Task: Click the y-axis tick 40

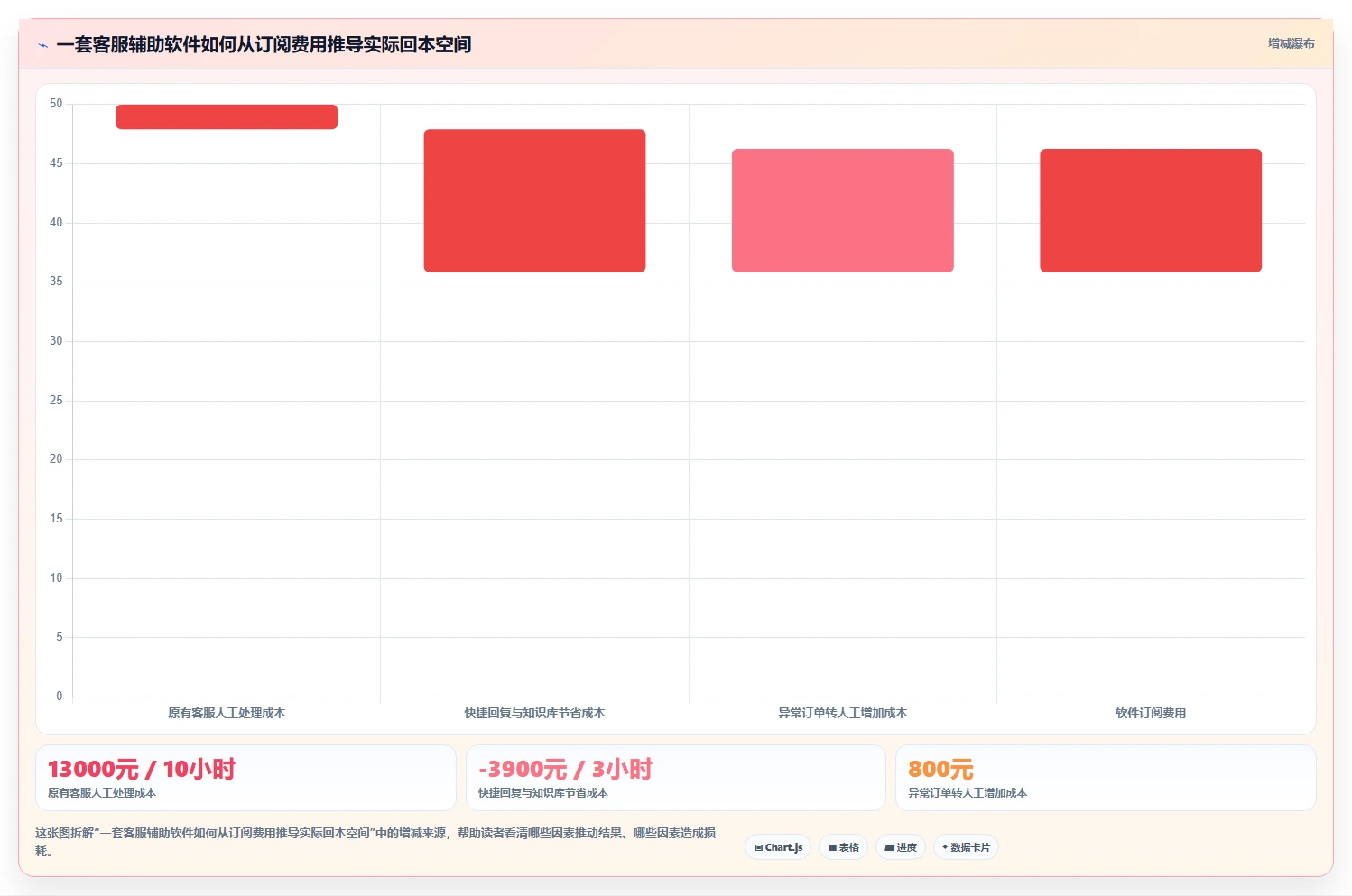Action: click(56, 223)
